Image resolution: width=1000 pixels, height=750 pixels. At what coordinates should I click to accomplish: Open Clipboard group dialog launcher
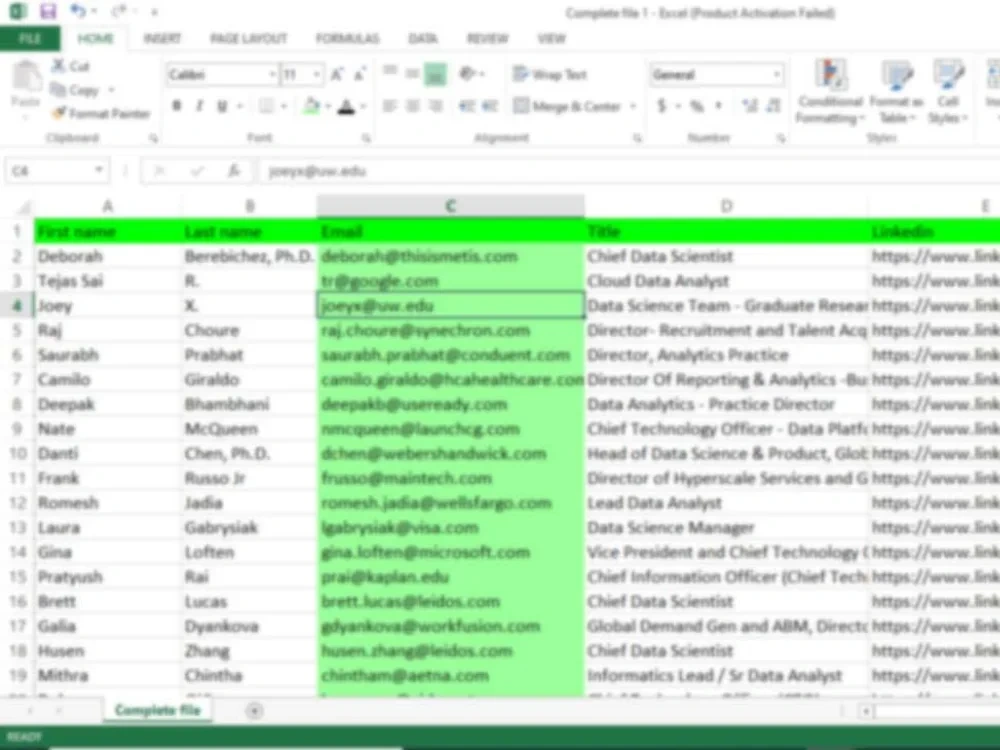coord(154,138)
